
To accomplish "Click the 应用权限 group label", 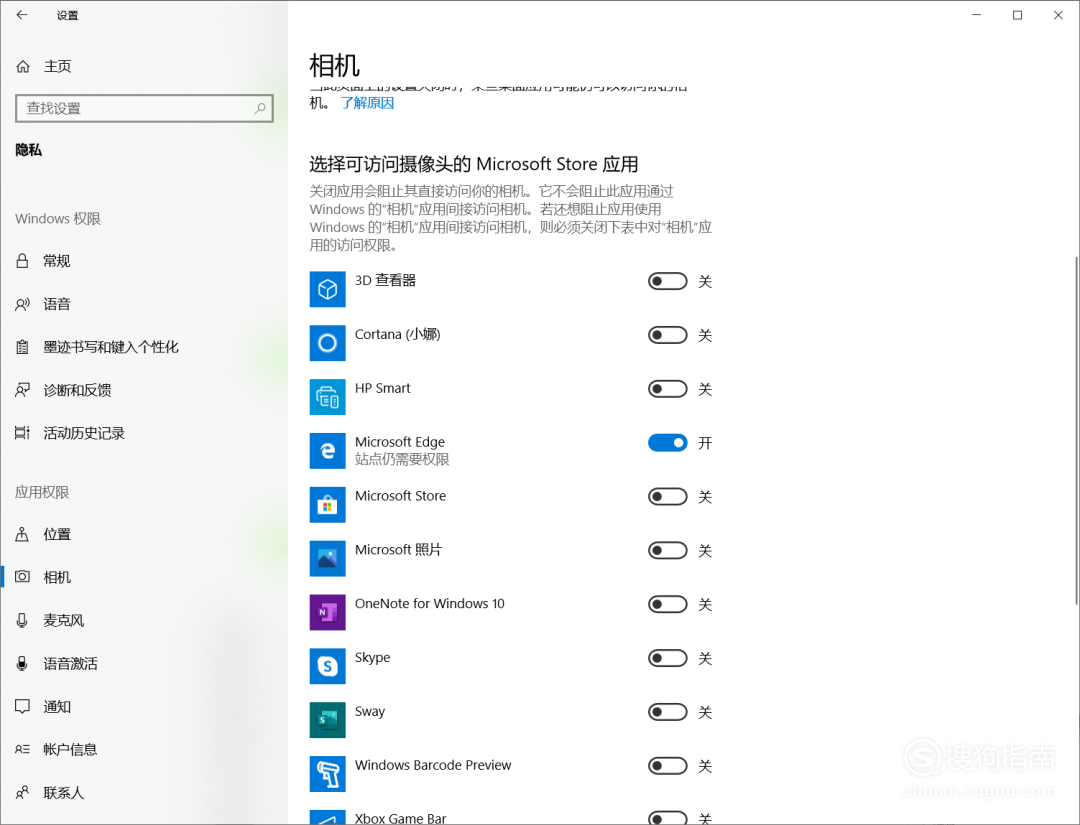I will pyautogui.click(x=42, y=492).
